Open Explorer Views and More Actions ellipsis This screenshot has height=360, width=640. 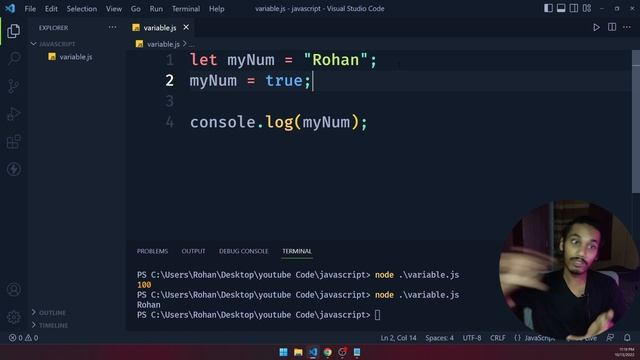pyautogui.click(x=112, y=27)
